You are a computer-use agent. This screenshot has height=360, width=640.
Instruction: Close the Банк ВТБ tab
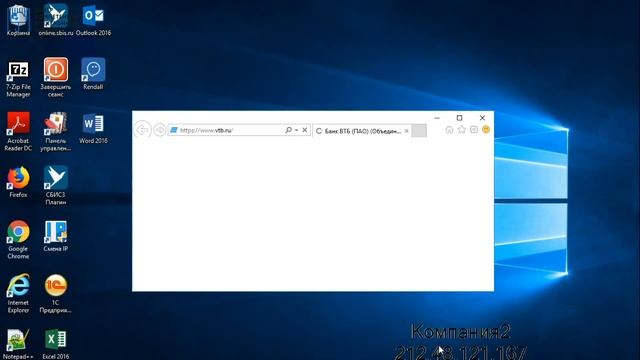click(x=406, y=131)
